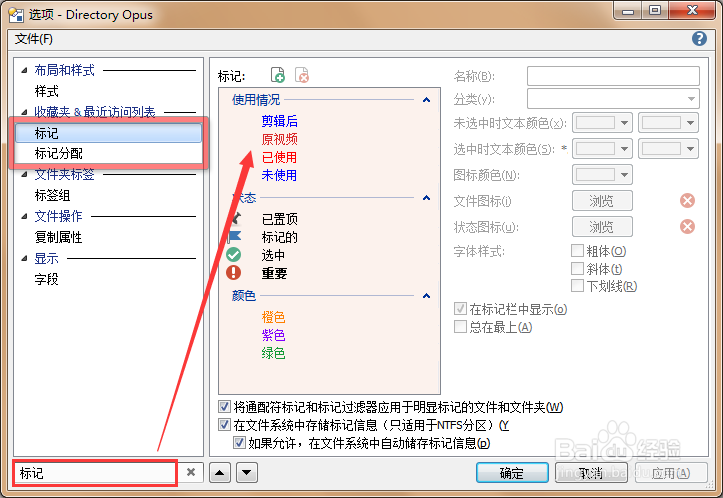723x498 pixels.
Task: Collapse the 颜色 group
Action: 427,296
